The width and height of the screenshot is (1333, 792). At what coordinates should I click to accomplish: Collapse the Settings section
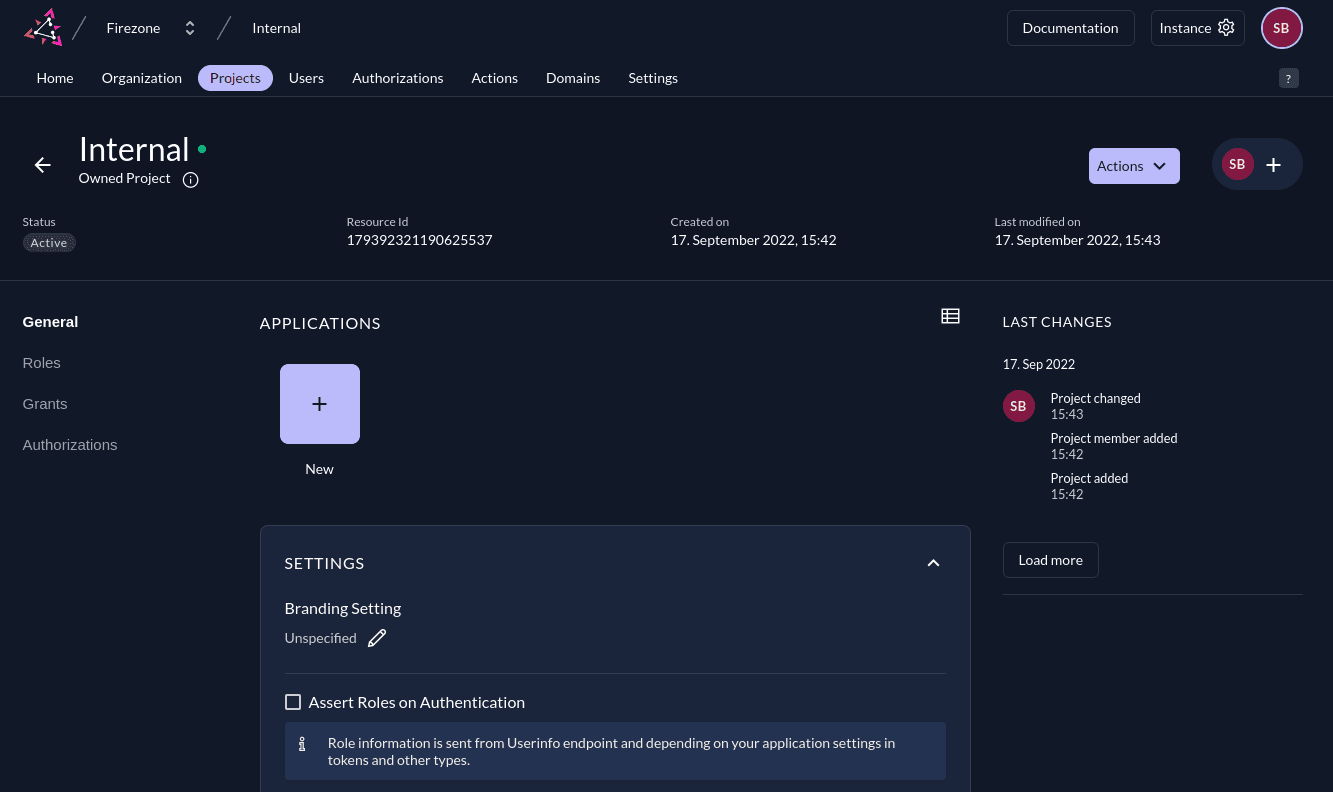[x=933, y=563]
